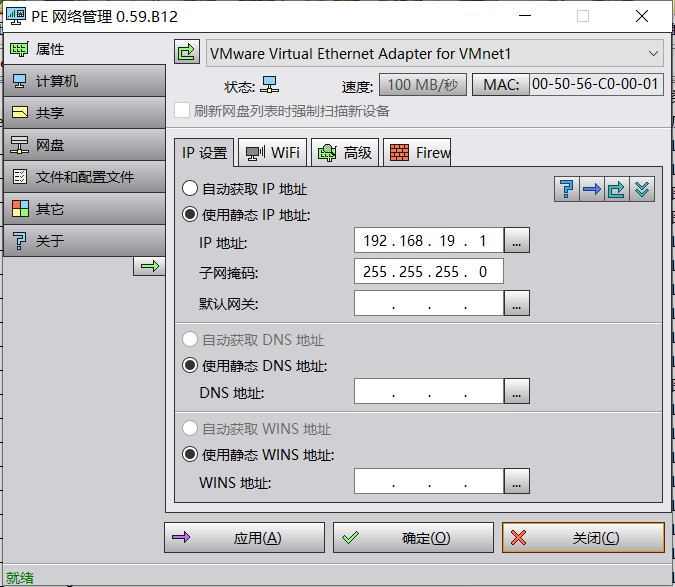Minimize the PE 网络管理 window
Image resolution: width=675 pixels, height=587 pixels.
point(525,16)
